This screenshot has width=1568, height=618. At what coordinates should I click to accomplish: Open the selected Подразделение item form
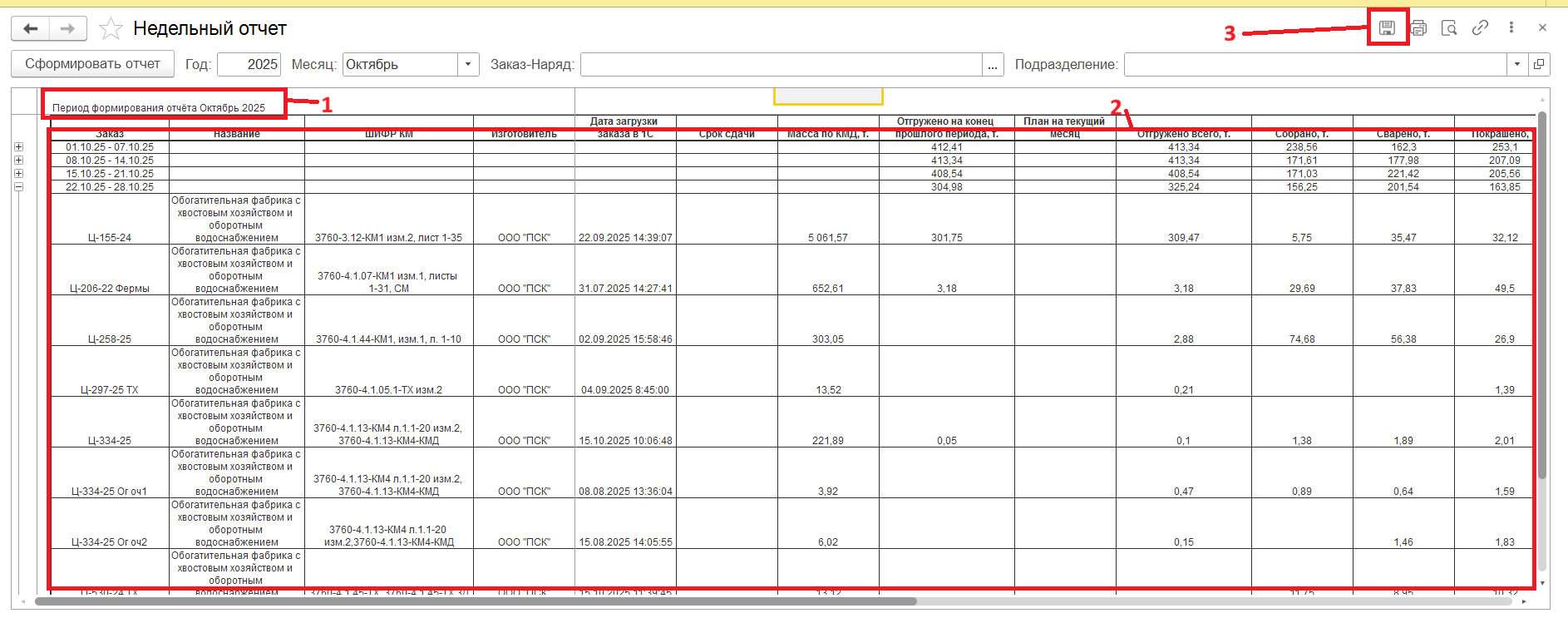pos(1539,64)
